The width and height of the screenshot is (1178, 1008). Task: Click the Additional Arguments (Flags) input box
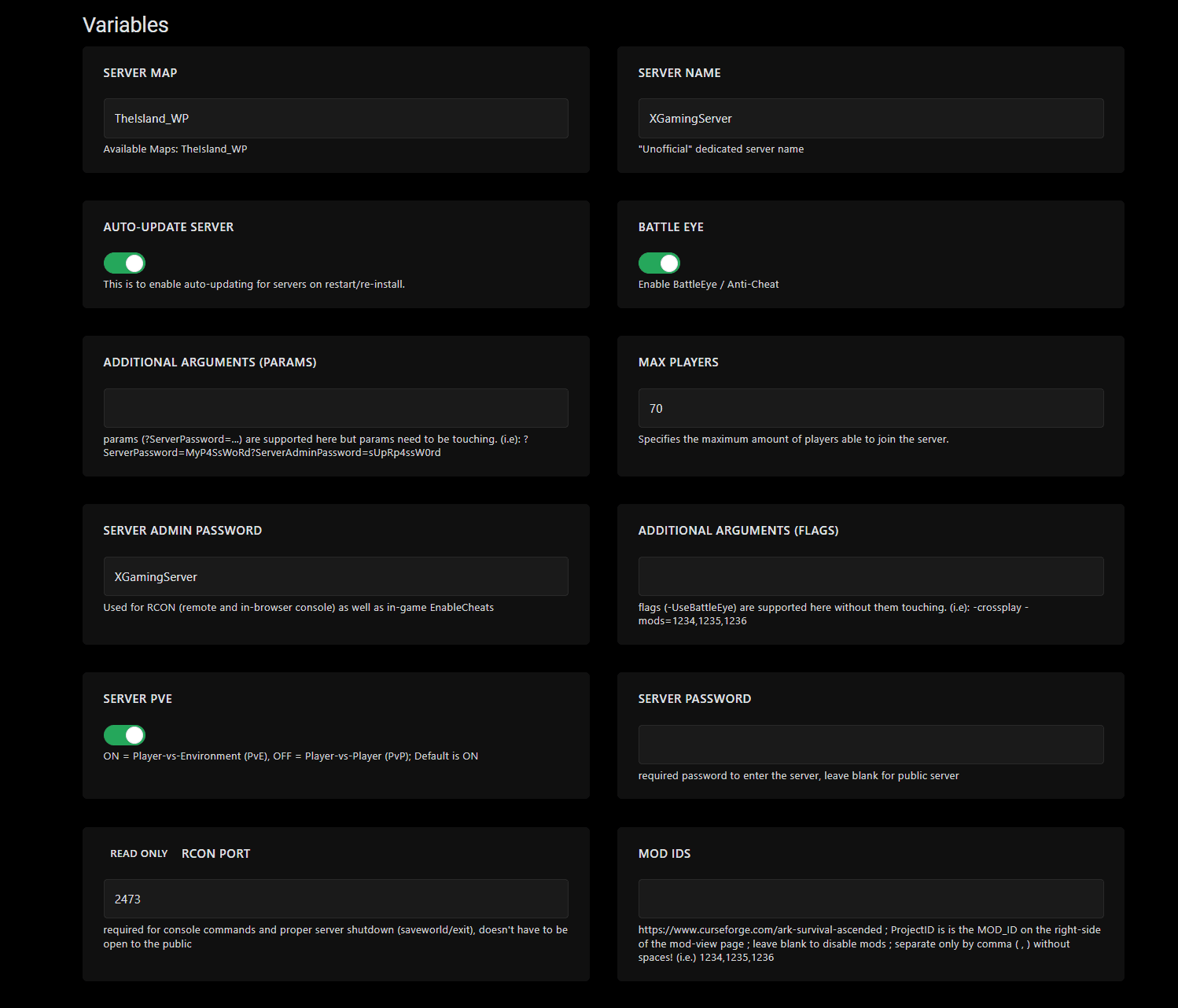tap(871, 576)
